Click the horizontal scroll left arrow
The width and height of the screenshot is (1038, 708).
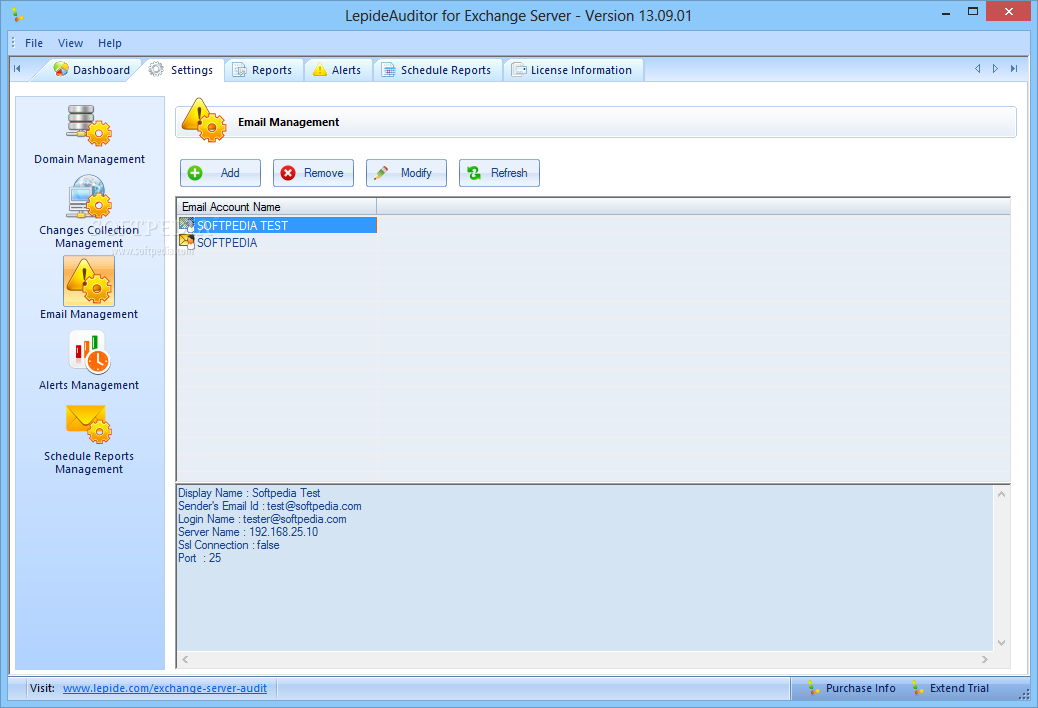point(185,659)
